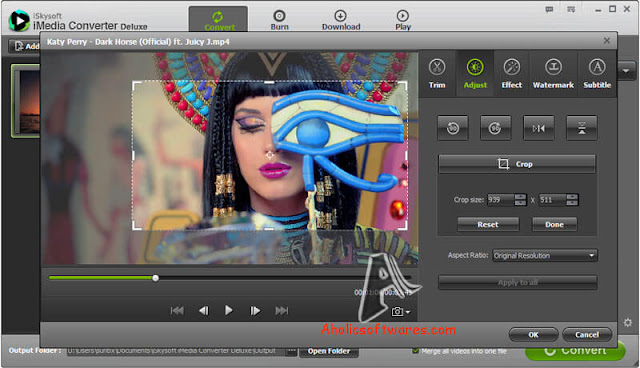Toggle Merge all videos into one file
This screenshot has height=368, width=640.
point(416,351)
